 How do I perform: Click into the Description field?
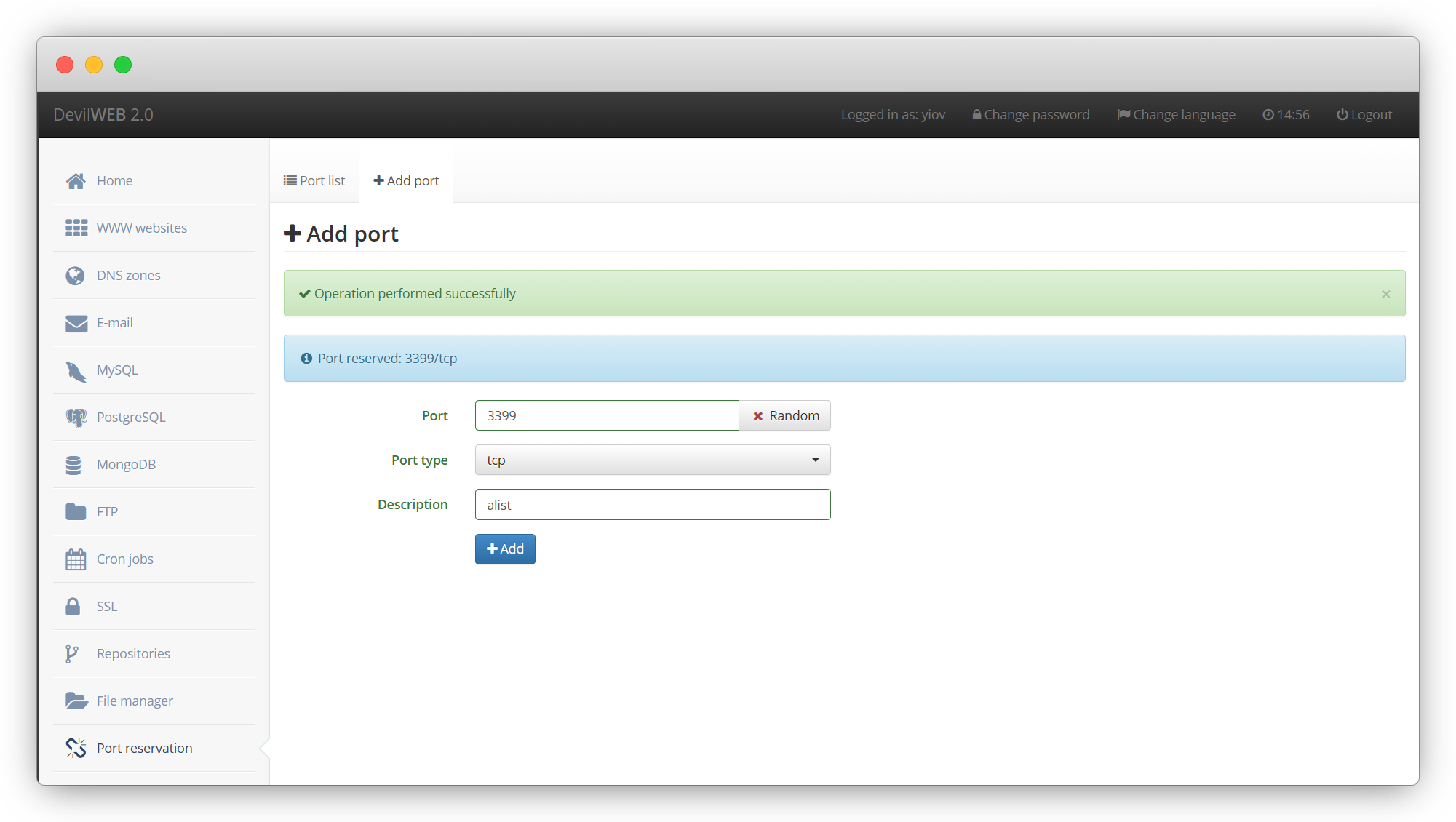pyautogui.click(x=652, y=505)
